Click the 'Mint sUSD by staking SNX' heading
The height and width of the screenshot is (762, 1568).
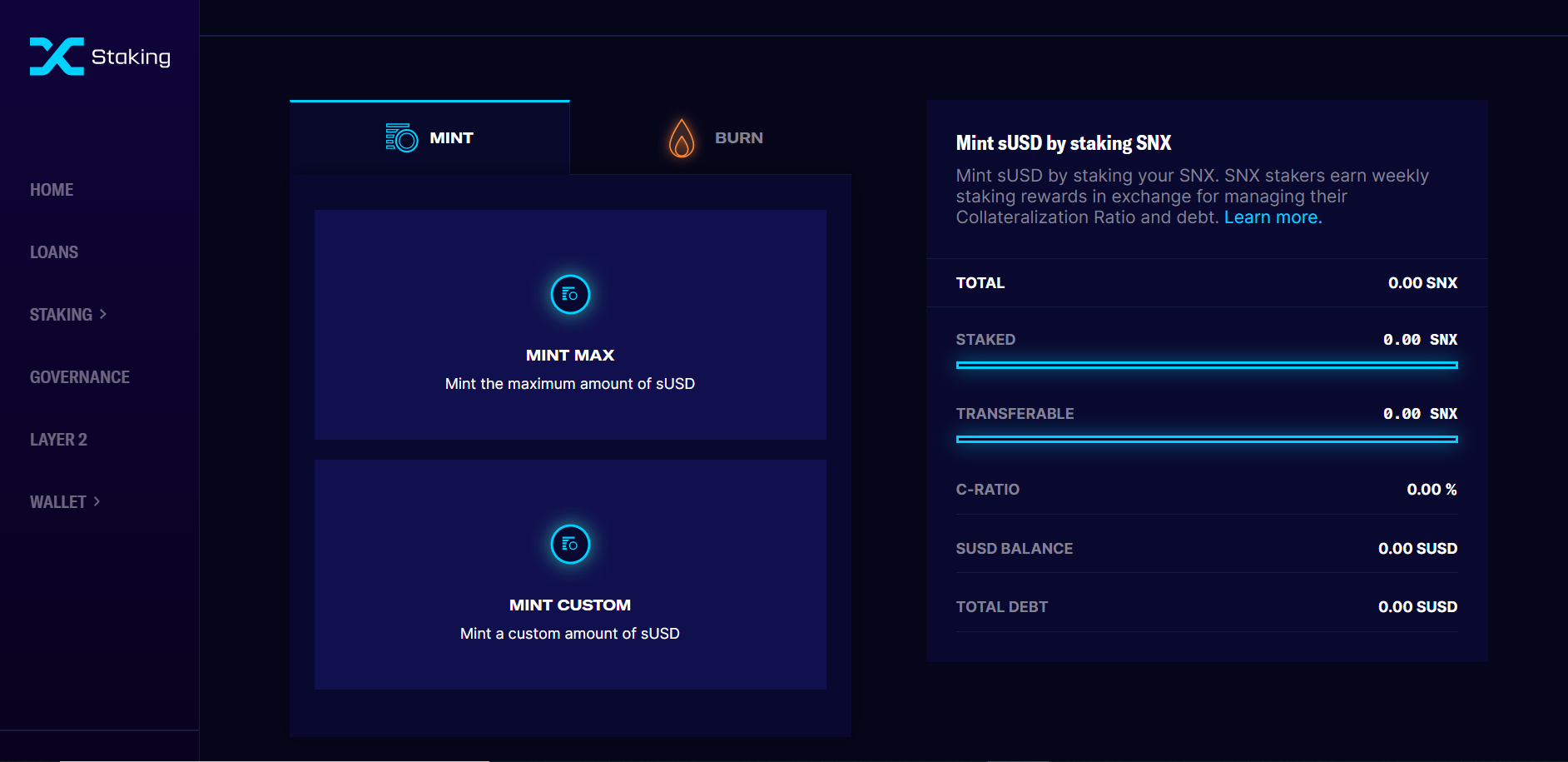click(1064, 143)
